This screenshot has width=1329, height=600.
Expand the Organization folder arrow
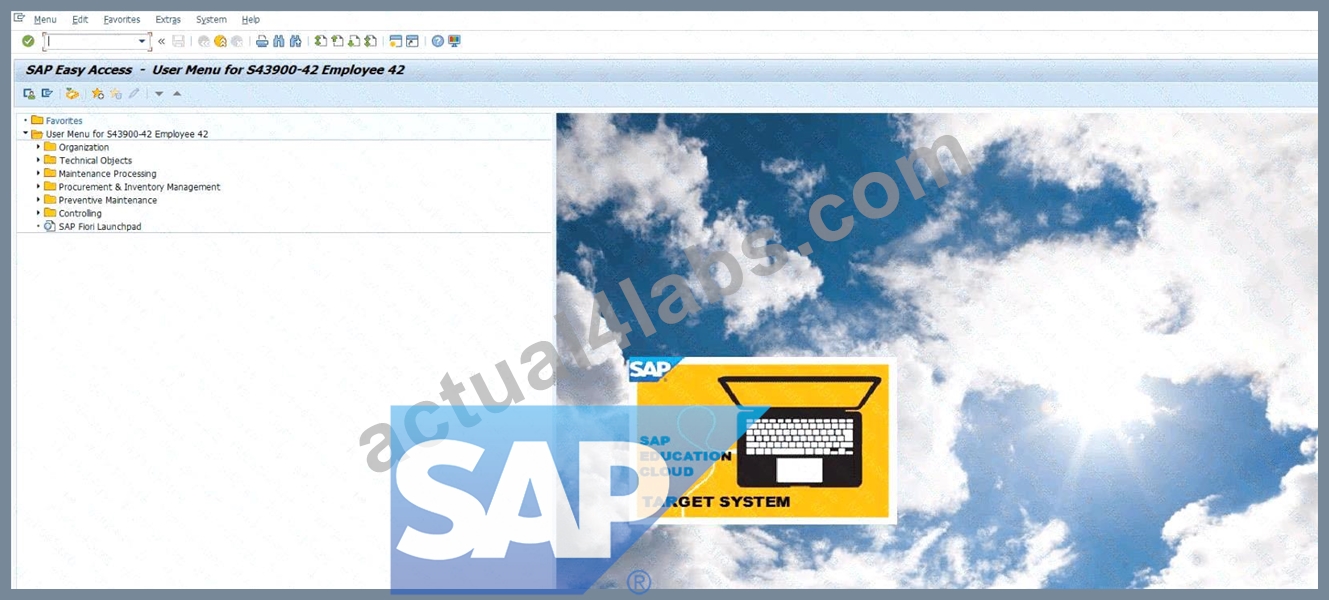pyautogui.click(x=39, y=147)
